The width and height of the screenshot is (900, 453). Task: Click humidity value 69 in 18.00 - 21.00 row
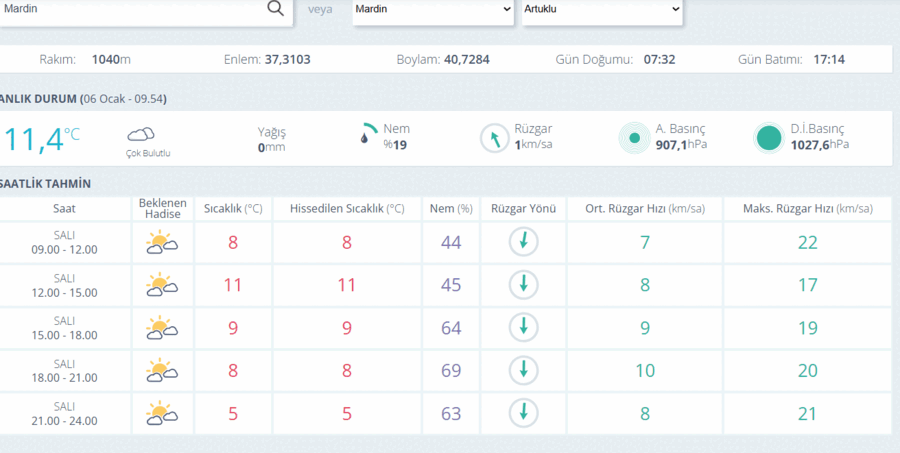click(x=451, y=370)
